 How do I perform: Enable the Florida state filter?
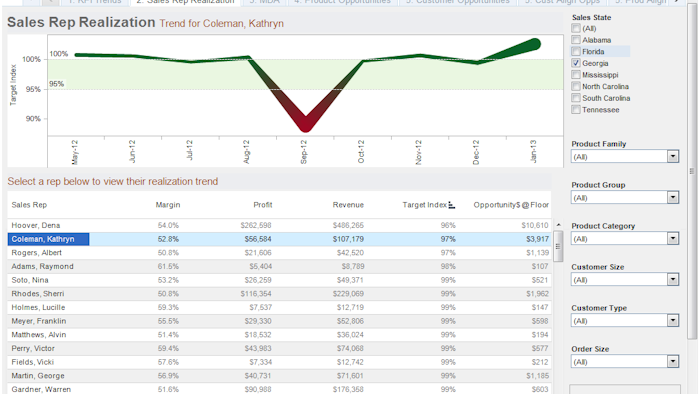point(576,51)
